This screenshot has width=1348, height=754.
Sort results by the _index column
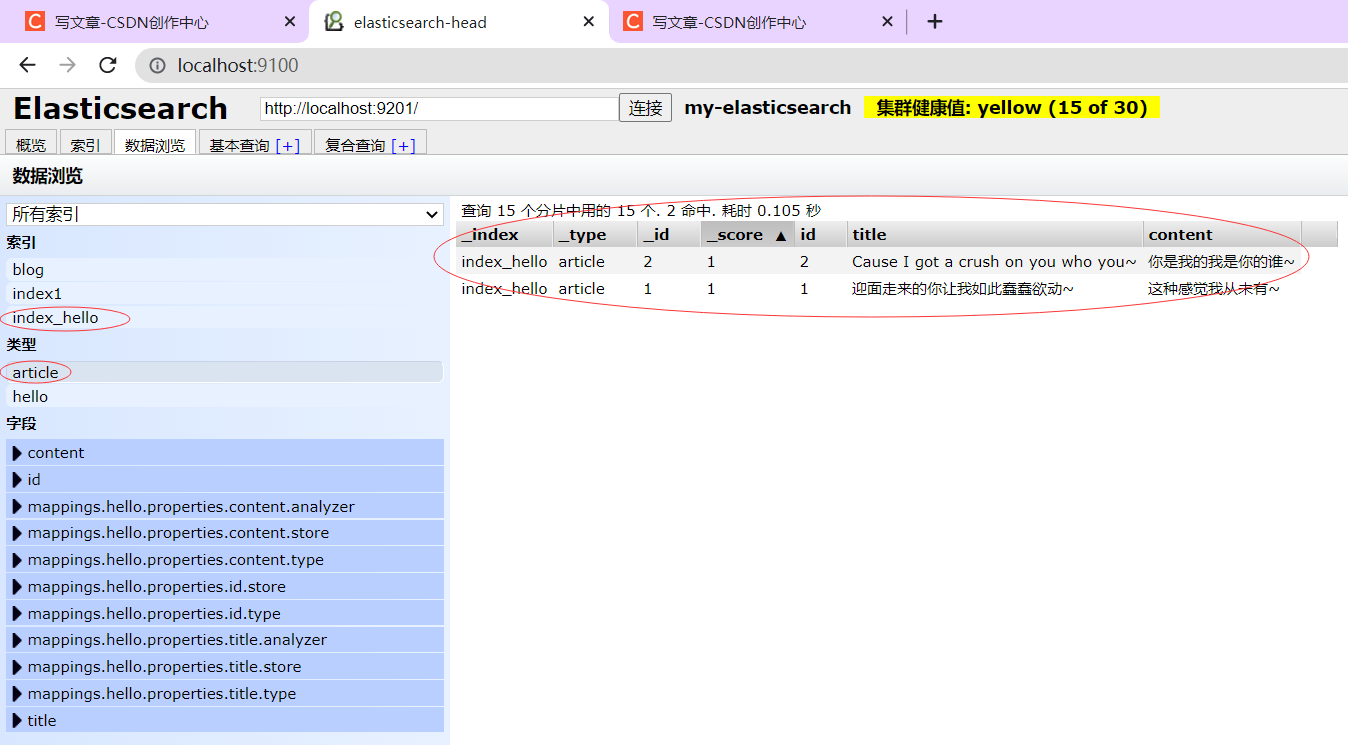(x=504, y=234)
